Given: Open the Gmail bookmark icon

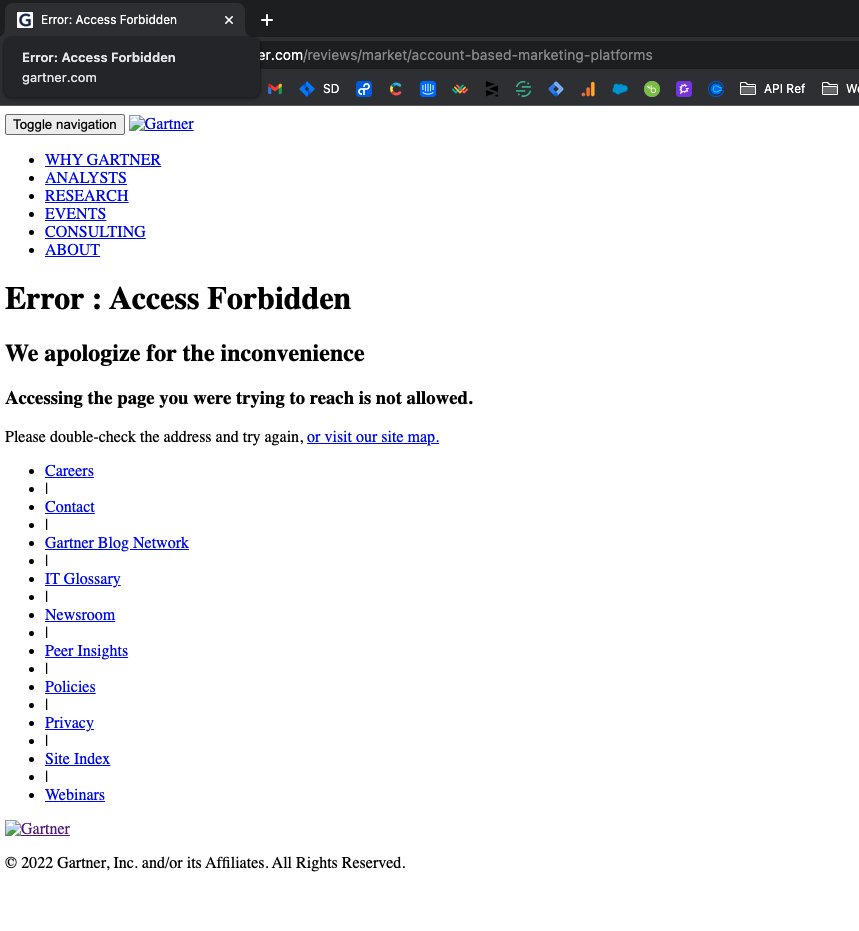Looking at the screenshot, I should 275,89.
